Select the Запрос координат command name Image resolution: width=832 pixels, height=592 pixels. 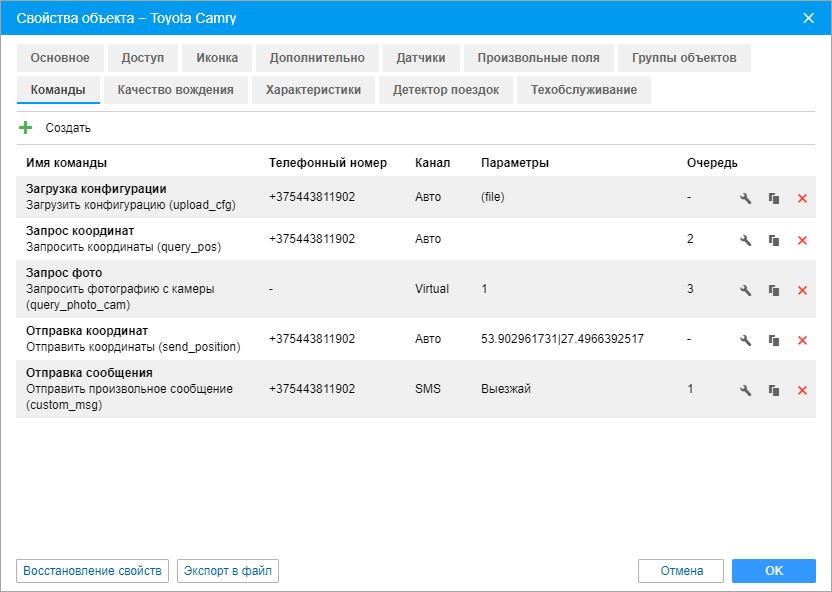80,231
